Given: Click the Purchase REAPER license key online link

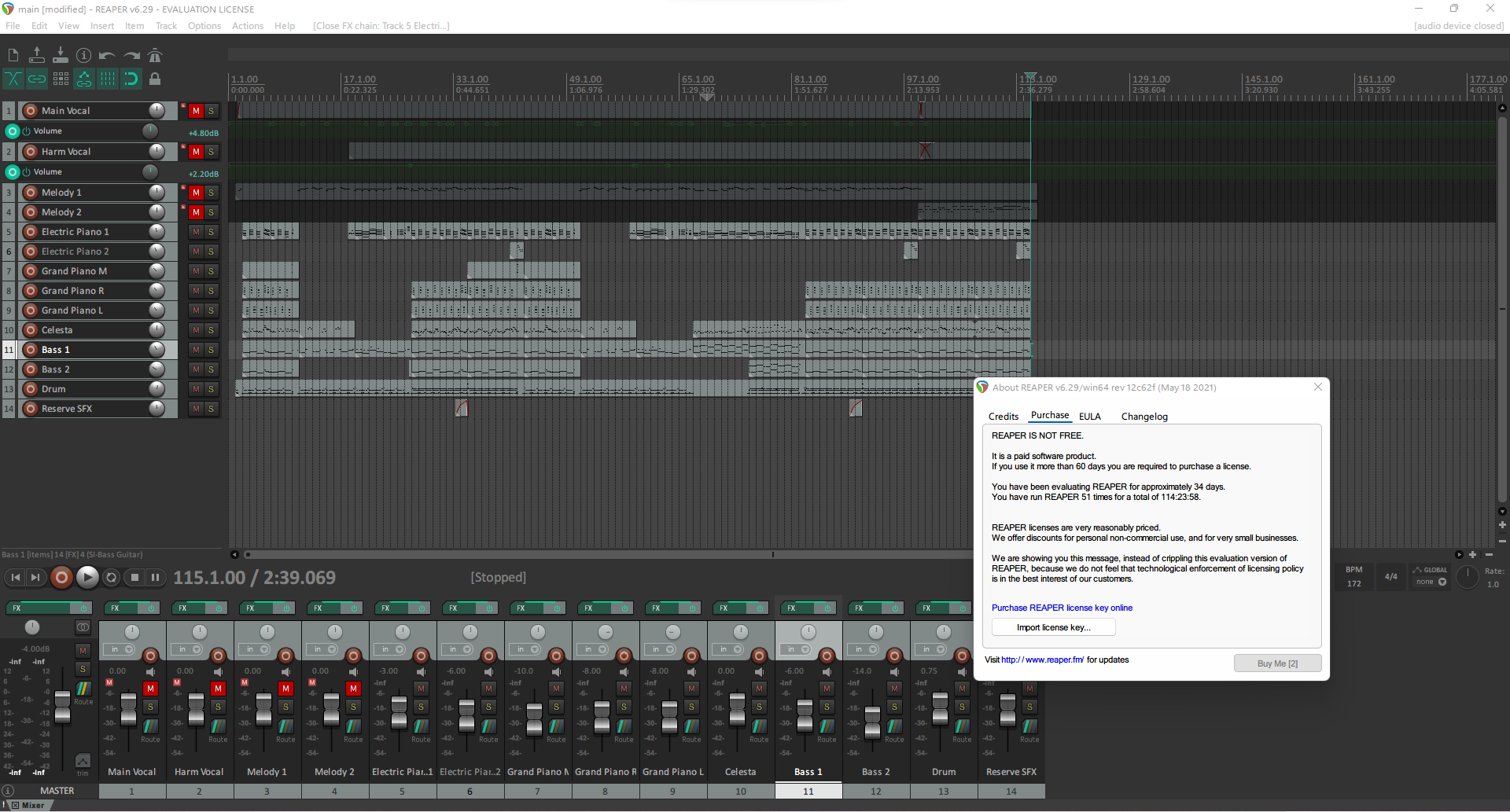Looking at the screenshot, I should [x=1062, y=608].
